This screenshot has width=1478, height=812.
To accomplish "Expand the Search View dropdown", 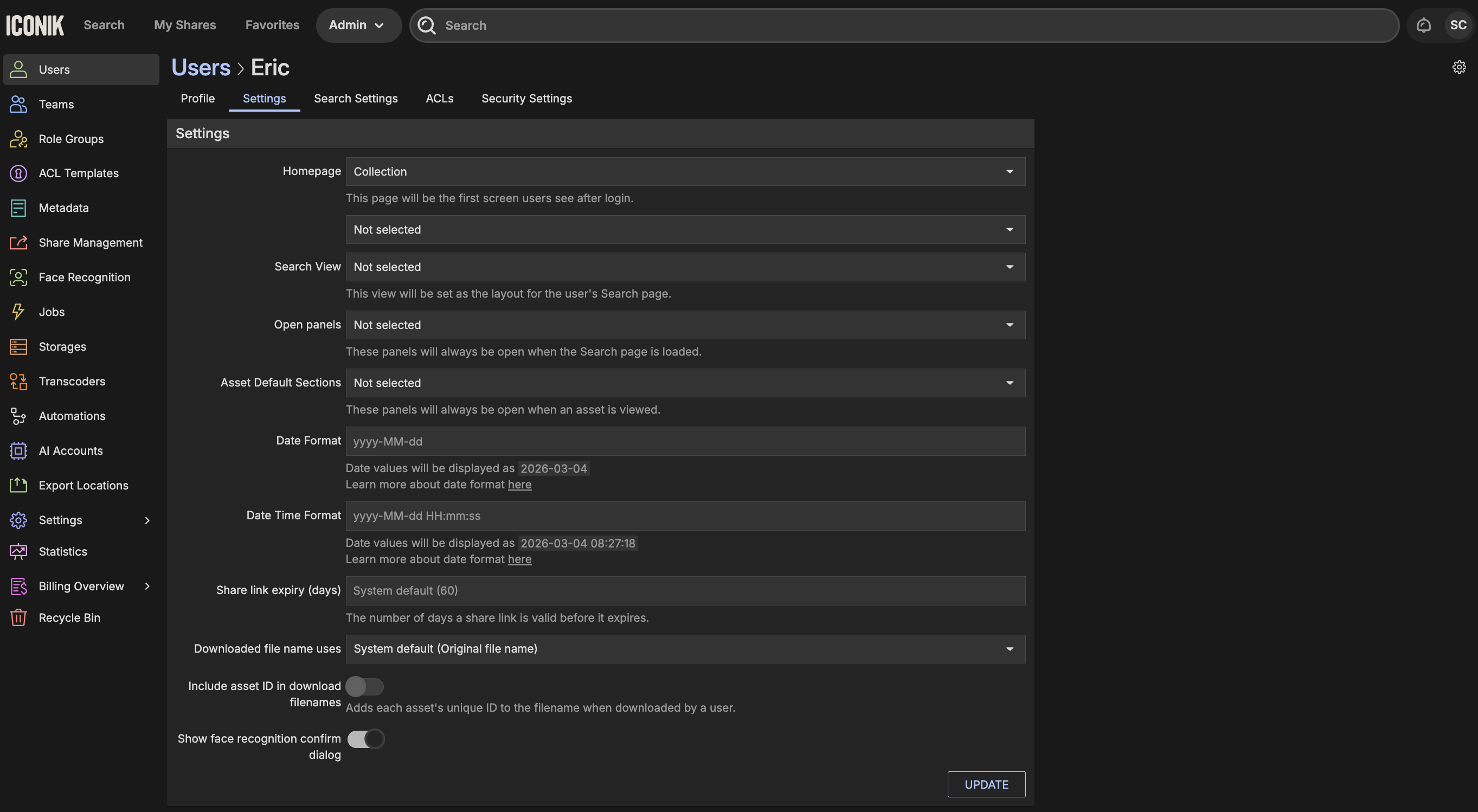I will pos(685,267).
